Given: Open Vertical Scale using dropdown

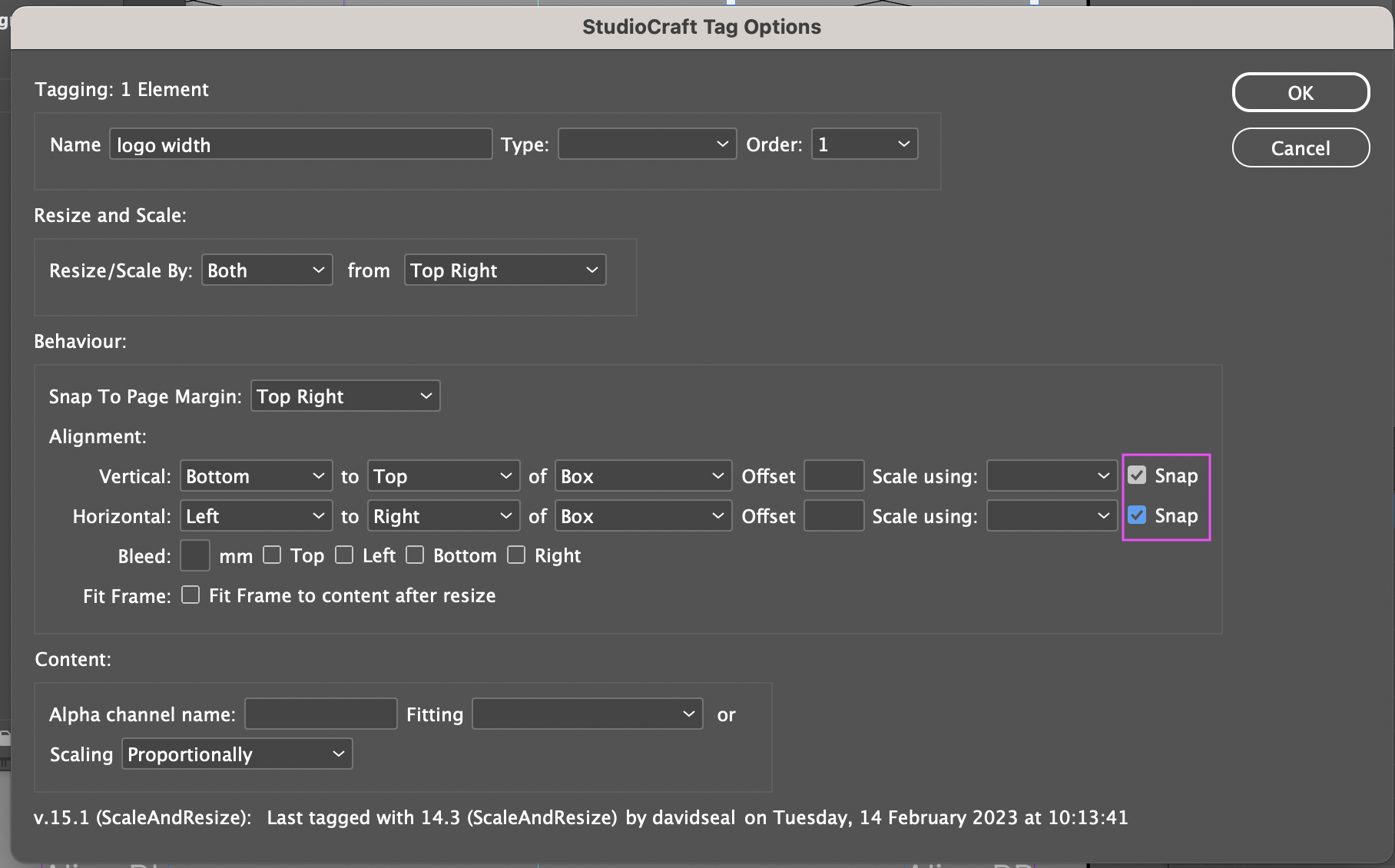Looking at the screenshot, I should coord(1052,476).
